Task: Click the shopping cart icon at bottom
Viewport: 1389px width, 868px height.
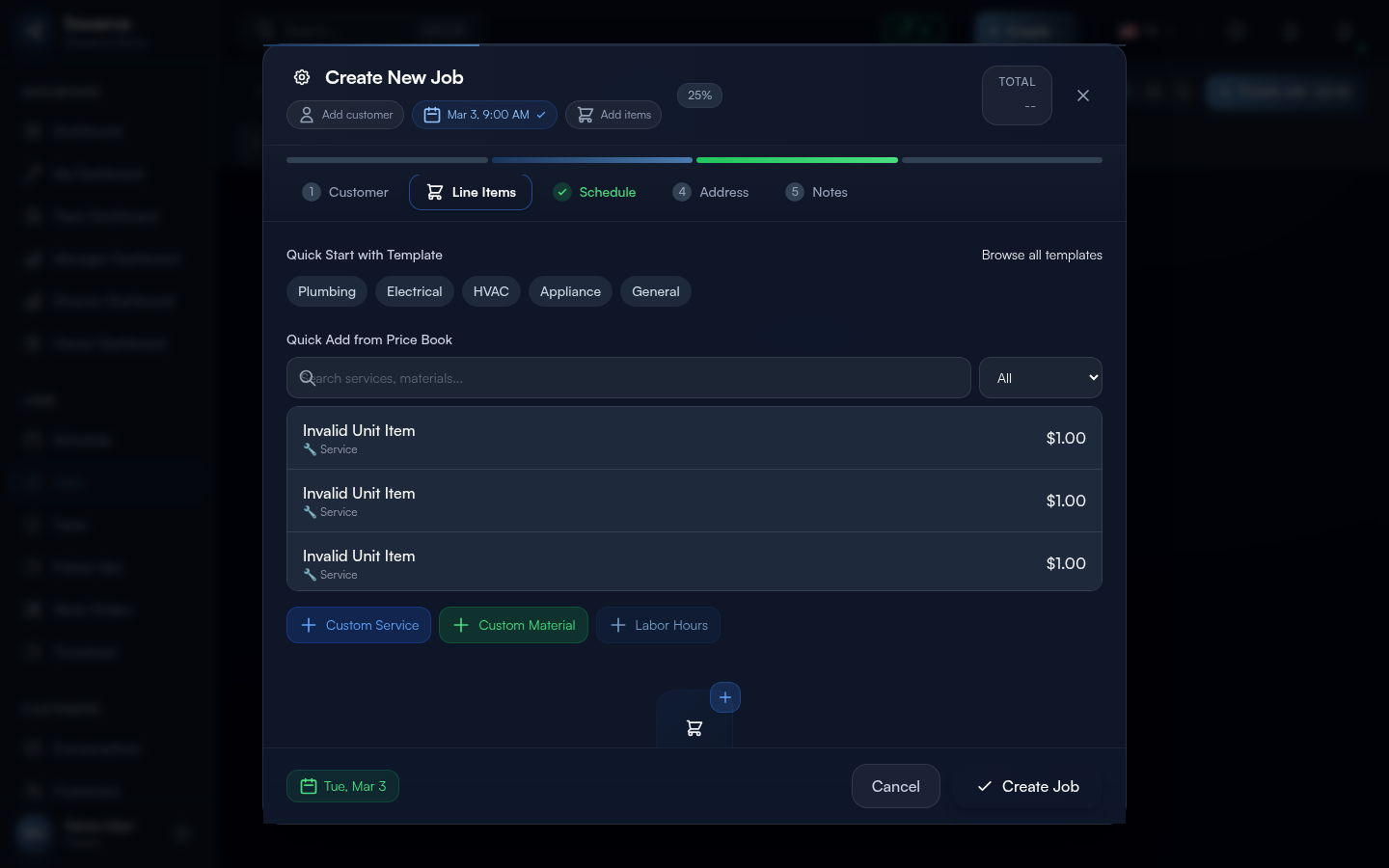Action: [x=694, y=728]
